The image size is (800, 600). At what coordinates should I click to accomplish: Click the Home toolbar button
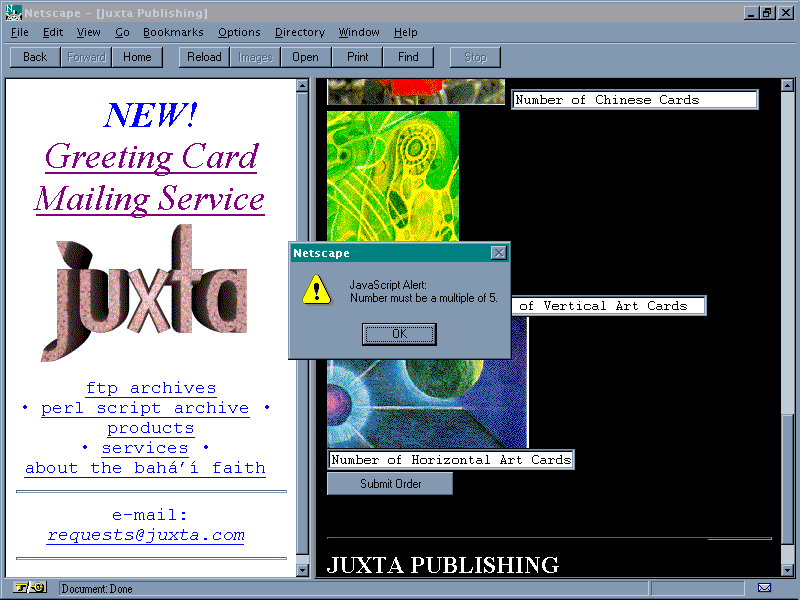click(x=137, y=57)
